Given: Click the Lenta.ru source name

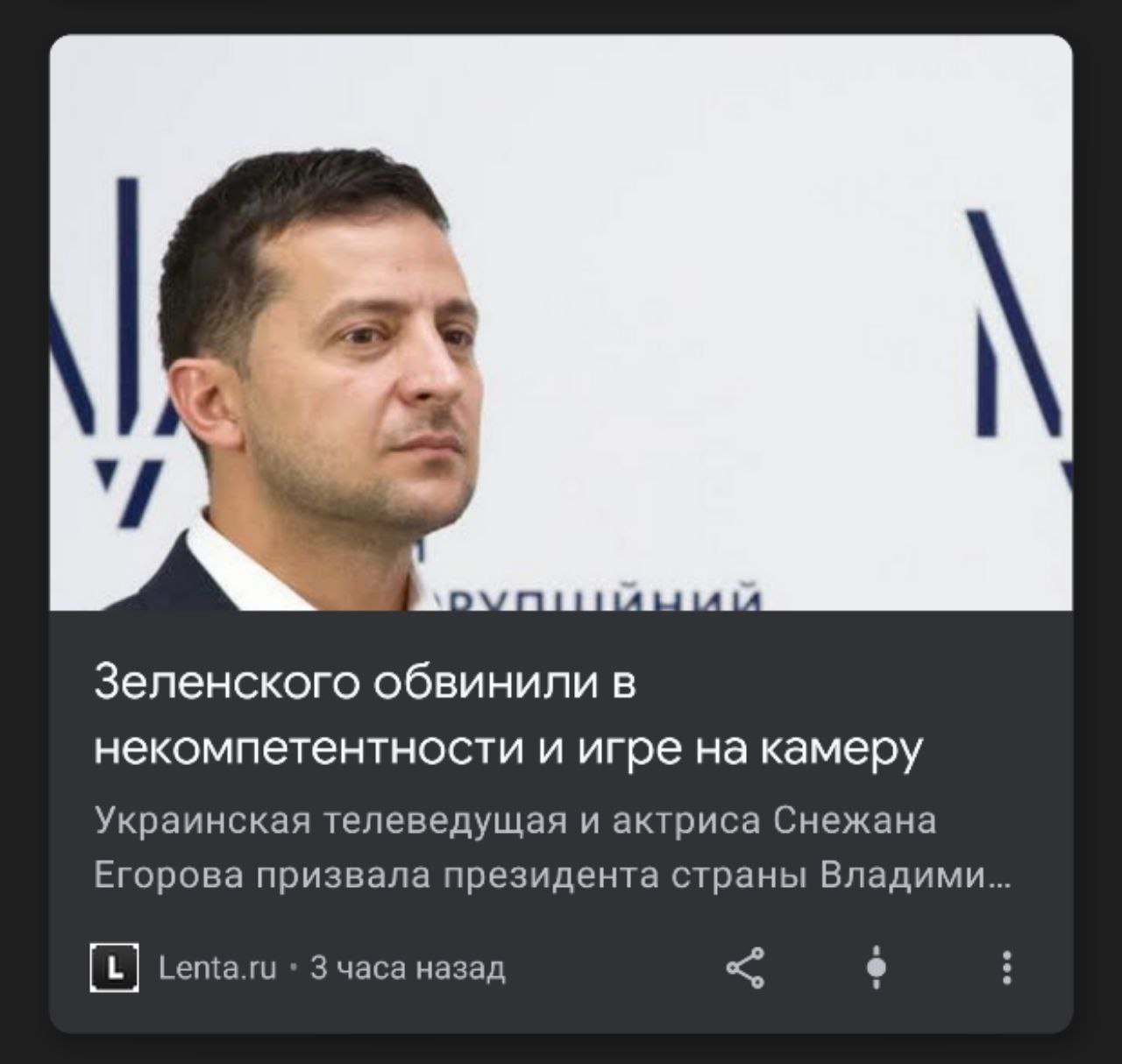Looking at the screenshot, I should pos(219,968).
